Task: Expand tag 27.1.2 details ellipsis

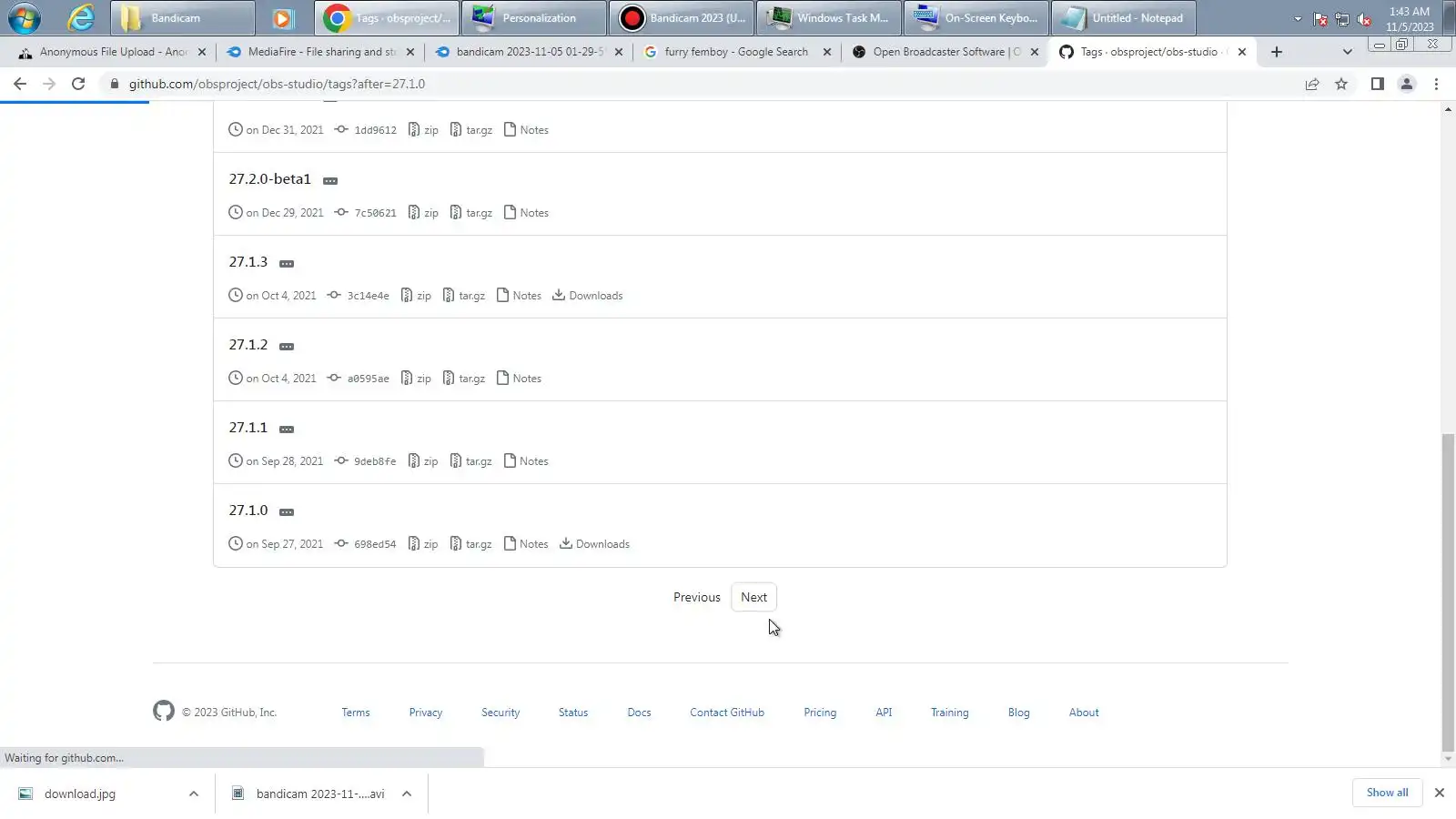Action: (x=287, y=347)
